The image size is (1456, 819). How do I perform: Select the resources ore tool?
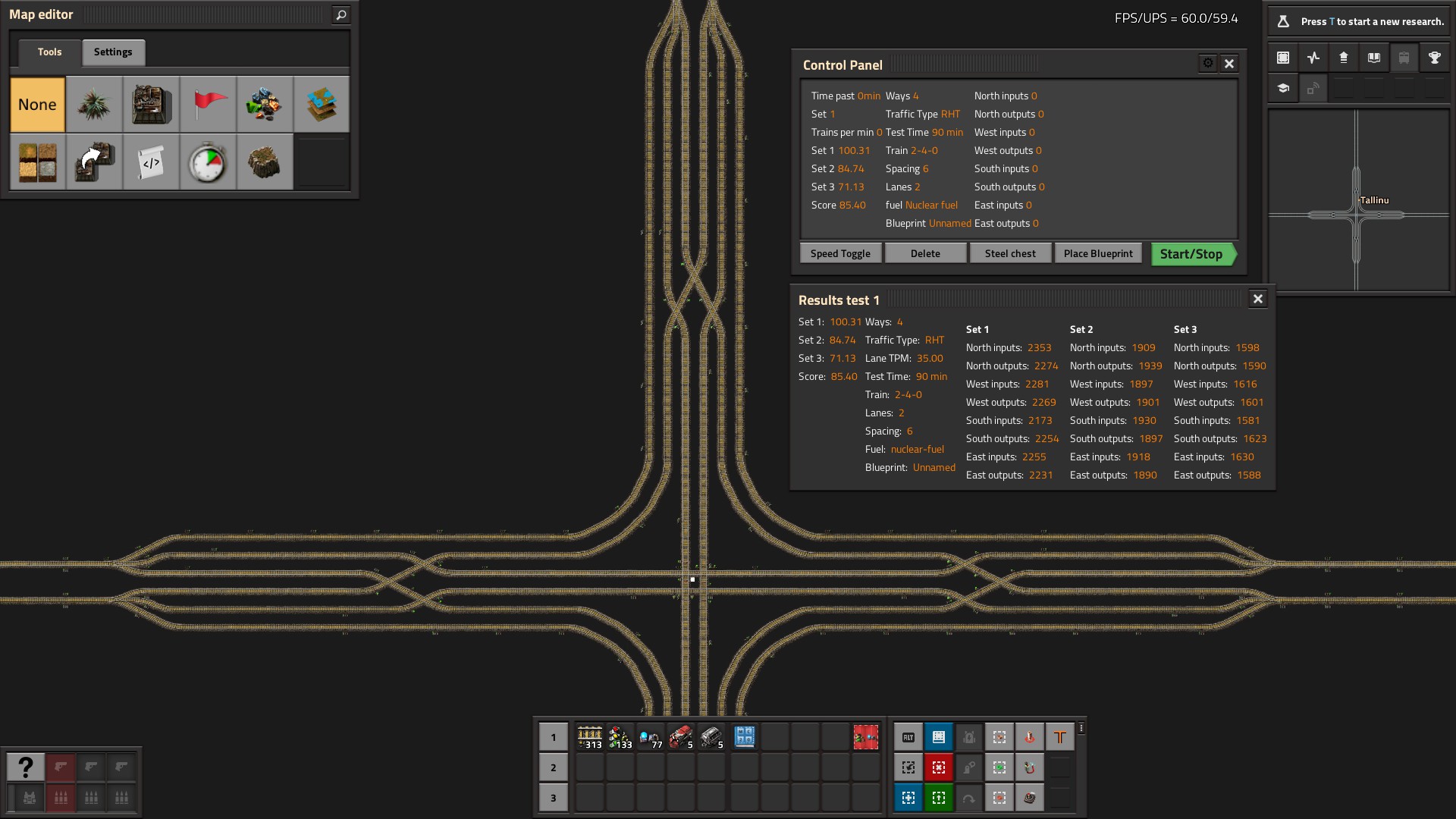pos(265,105)
